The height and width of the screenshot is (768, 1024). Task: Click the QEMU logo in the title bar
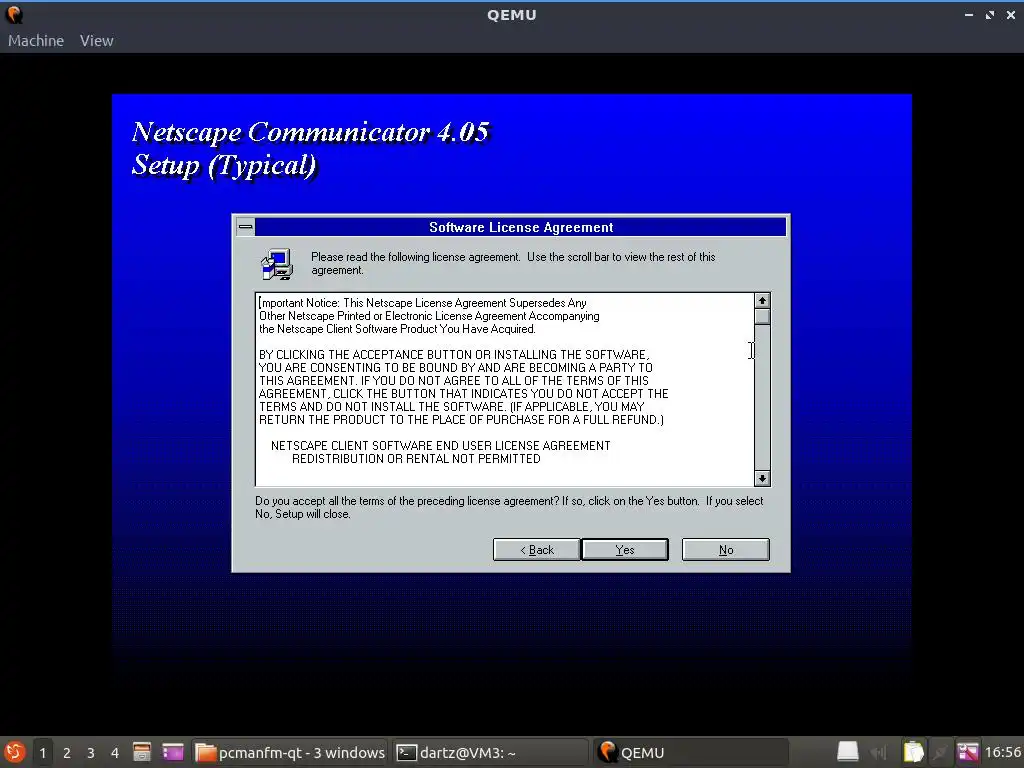tap(14, 14)
